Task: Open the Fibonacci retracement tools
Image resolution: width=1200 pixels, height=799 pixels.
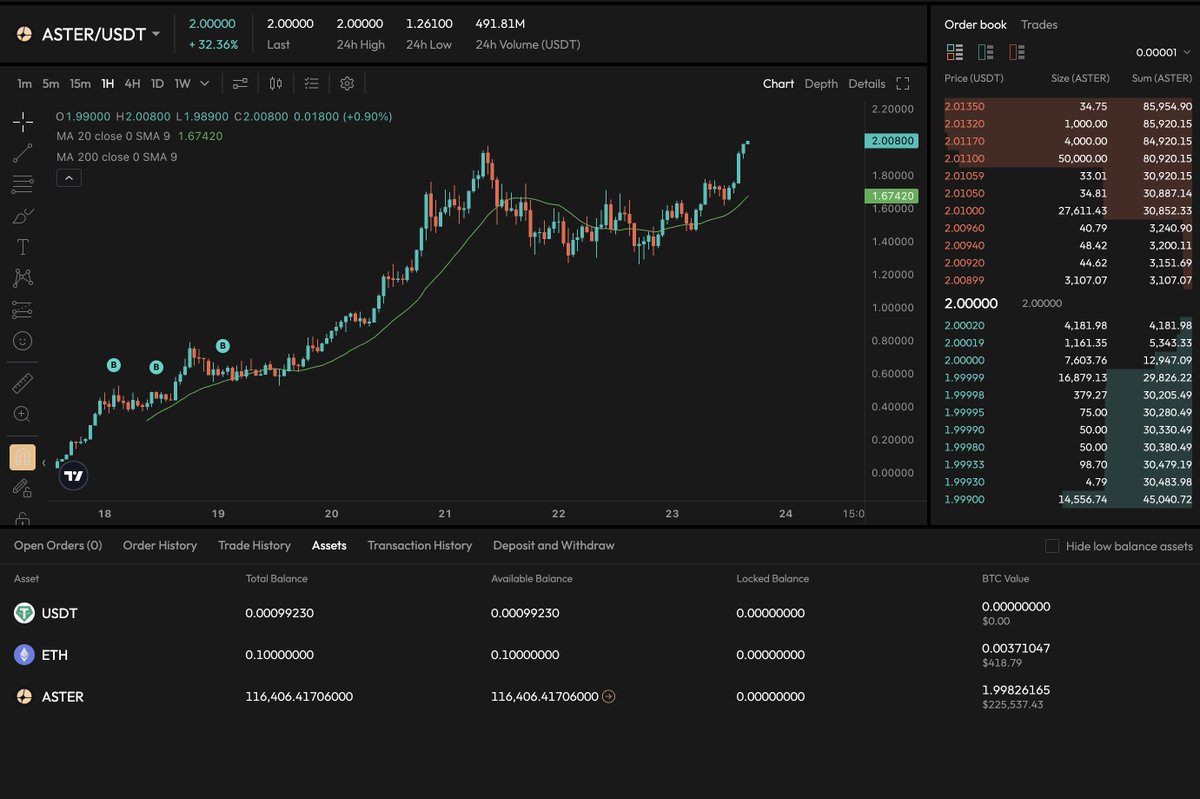Action: coord(22,184)
